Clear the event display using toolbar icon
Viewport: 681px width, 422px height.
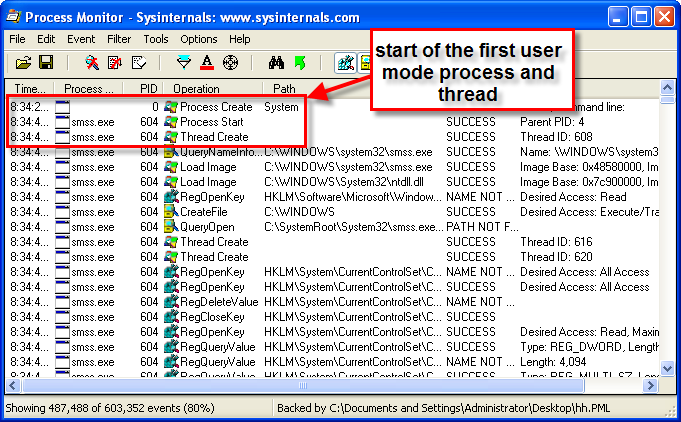tap(137, 63)
